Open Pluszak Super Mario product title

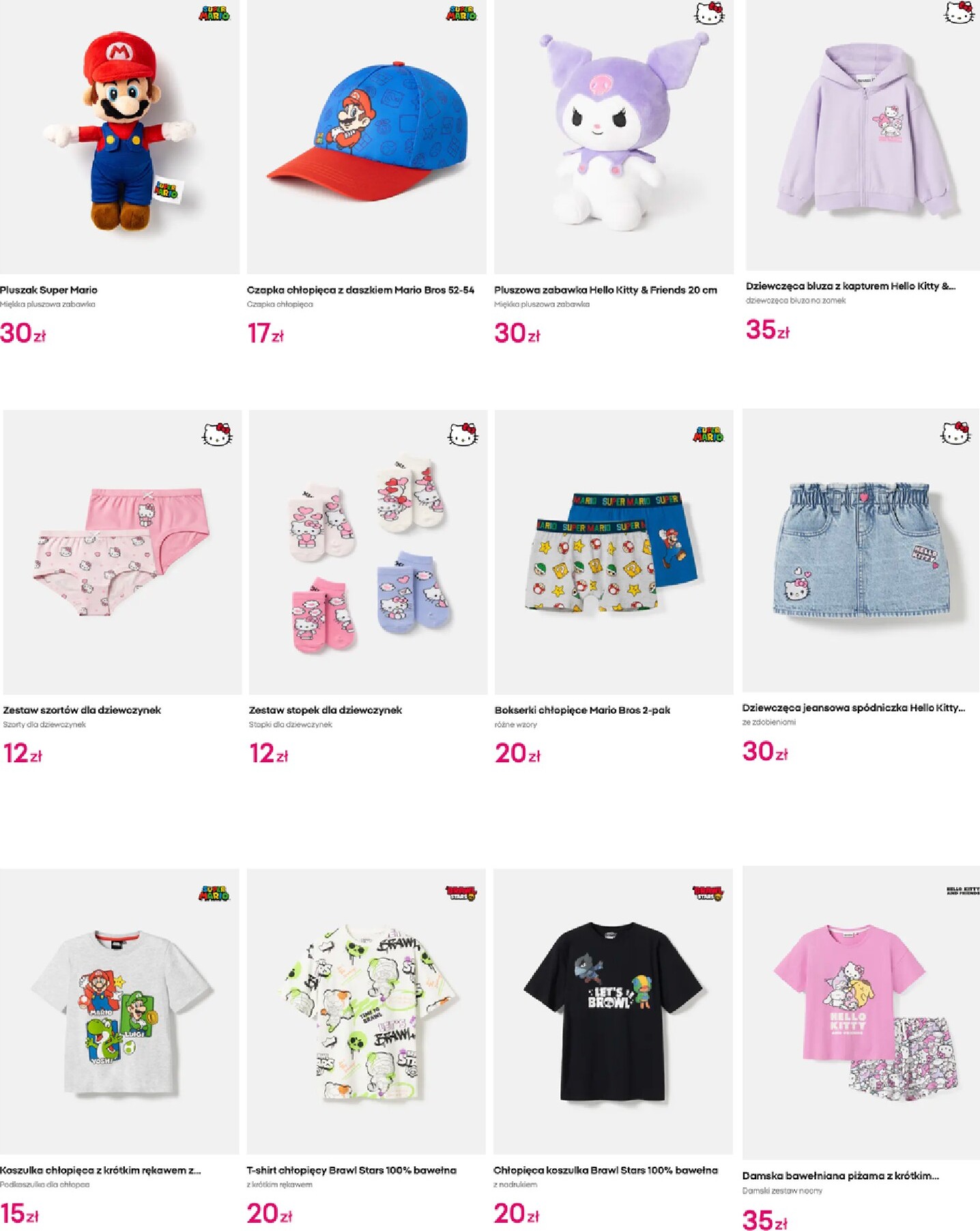pyautogui.click(x=48, y=290)
